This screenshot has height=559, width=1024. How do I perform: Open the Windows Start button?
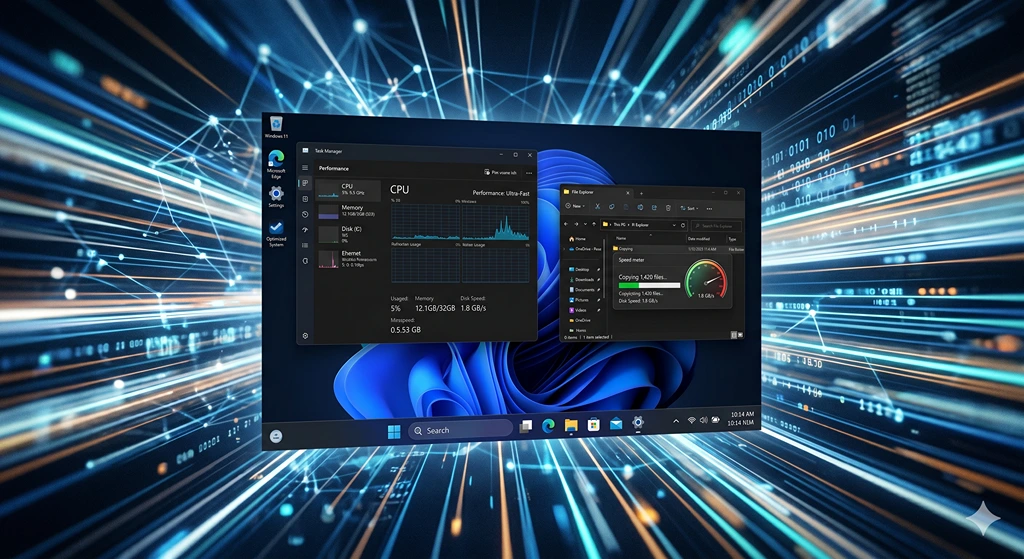click(x=394, y=431)
